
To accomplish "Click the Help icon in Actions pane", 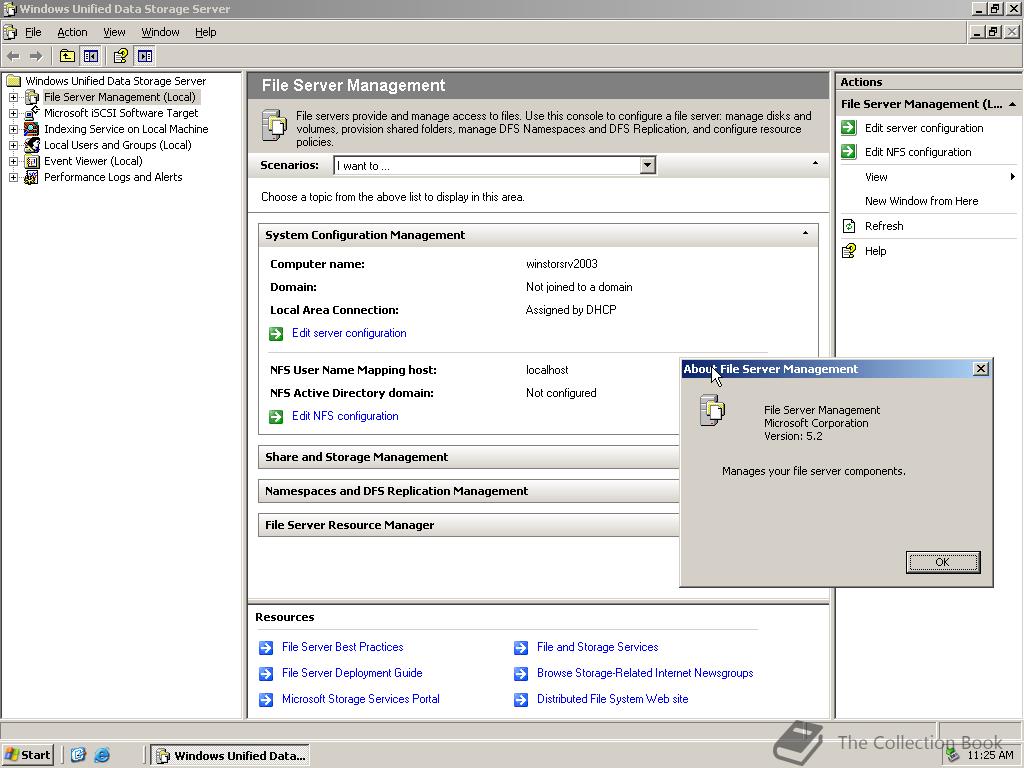I will [848, 251].
